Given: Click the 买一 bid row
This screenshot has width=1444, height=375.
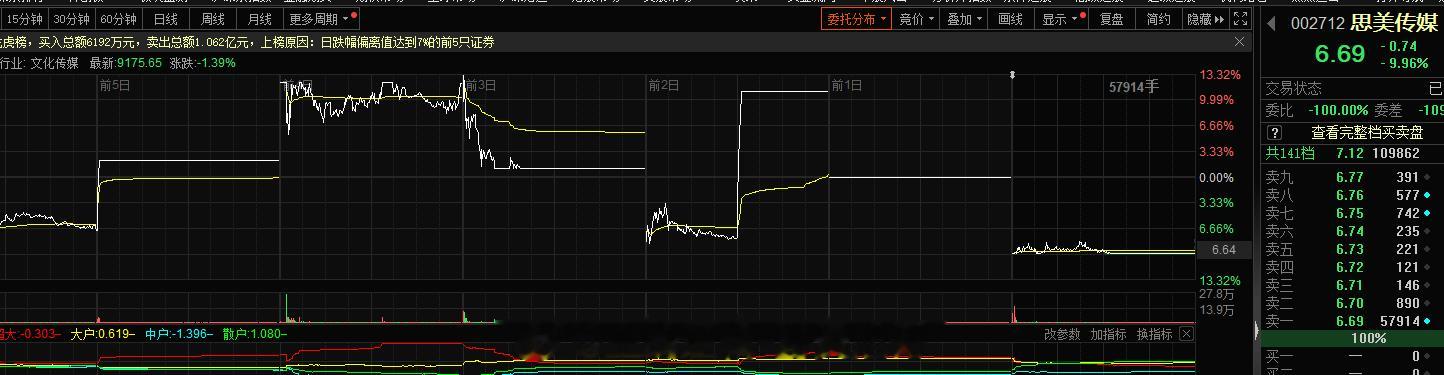Looking at the screenshot, I should (x=1351, y=356).
